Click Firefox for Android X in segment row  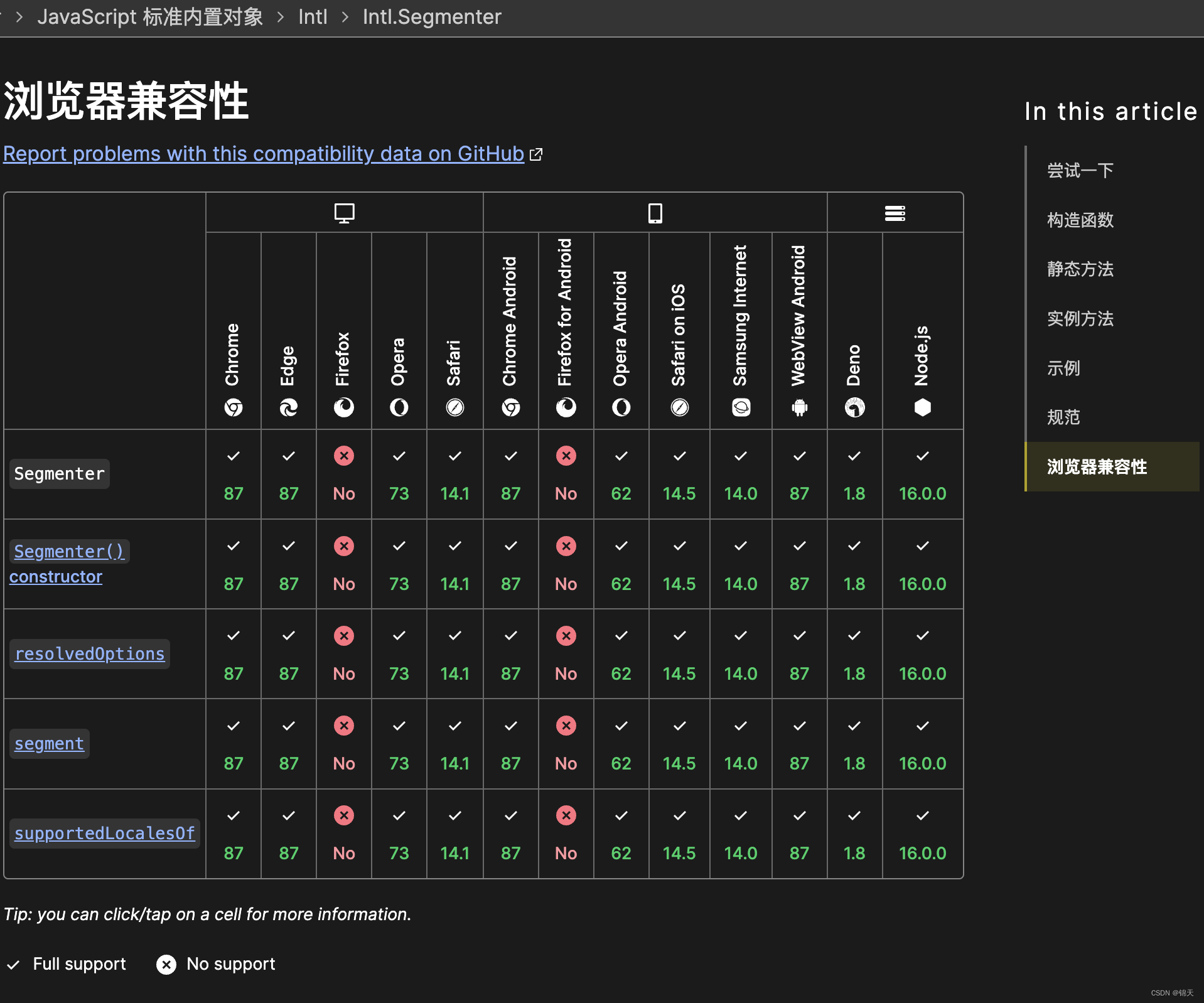pyautogui.click(x=566, y=726)
